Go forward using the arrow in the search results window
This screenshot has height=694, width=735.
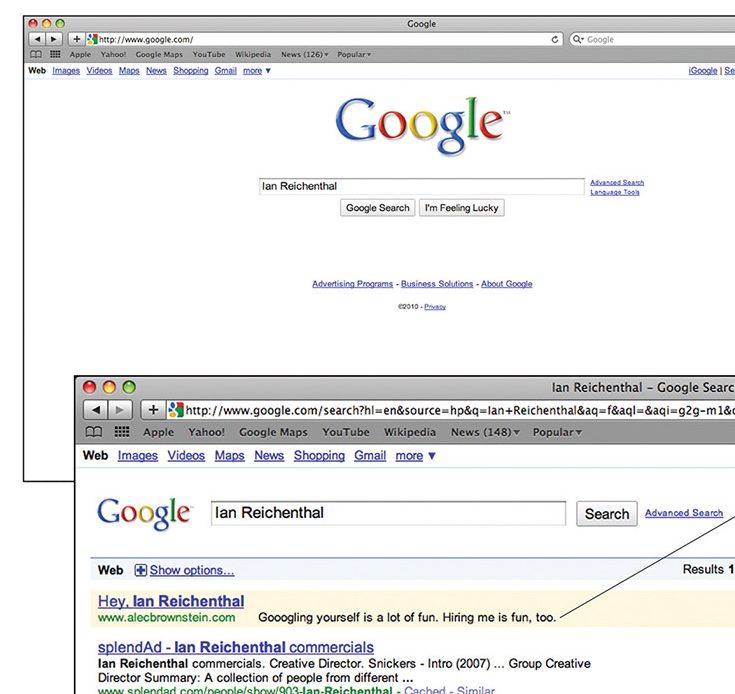[x=120, y=410]
